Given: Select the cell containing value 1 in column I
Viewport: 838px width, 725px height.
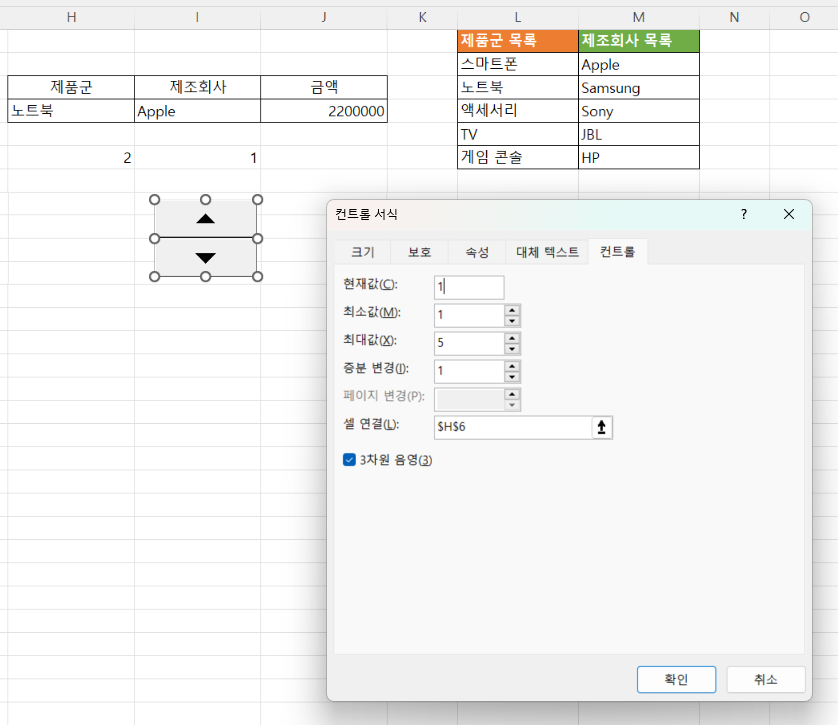Looking at the screenshot, I should (x=197, y=158).
